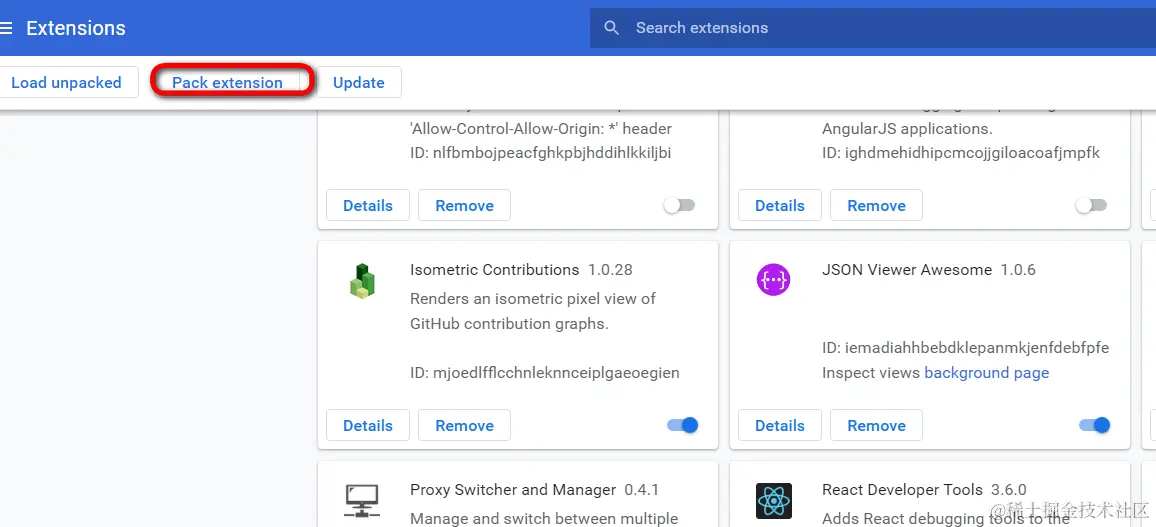Viewport: 1156px width, 527px height.
Task: Click the Update button
Action: pos(359,83)
